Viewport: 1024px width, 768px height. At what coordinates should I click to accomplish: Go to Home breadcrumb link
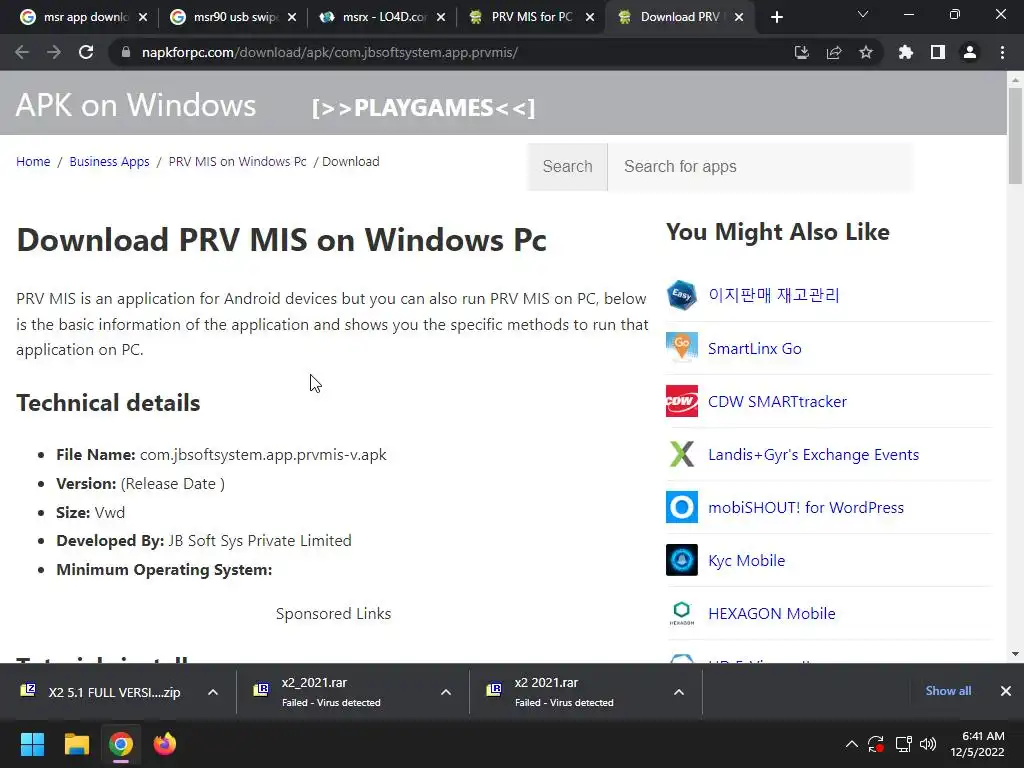click(x=33, y=161)
